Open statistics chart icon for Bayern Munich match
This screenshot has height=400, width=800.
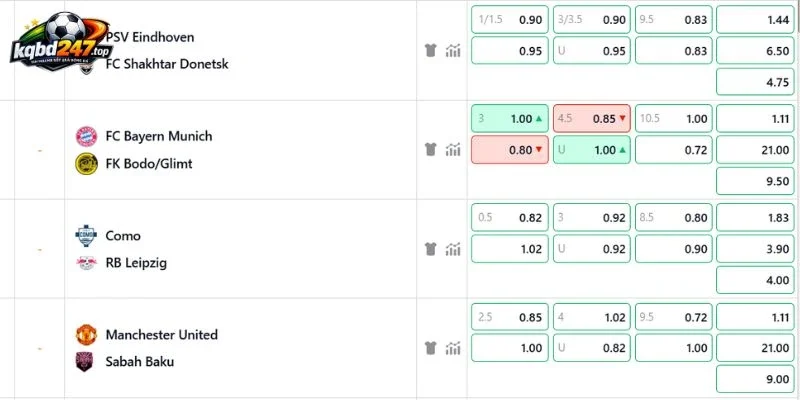[x=453, y=149]
